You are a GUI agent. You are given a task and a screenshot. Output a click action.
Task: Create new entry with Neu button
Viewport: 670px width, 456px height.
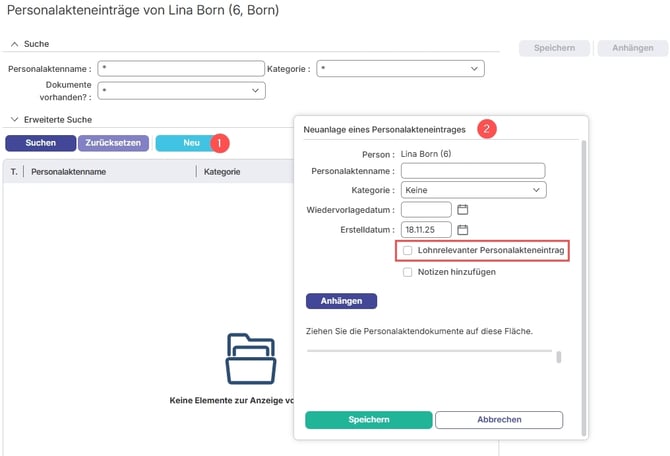(x=191, y=143)
